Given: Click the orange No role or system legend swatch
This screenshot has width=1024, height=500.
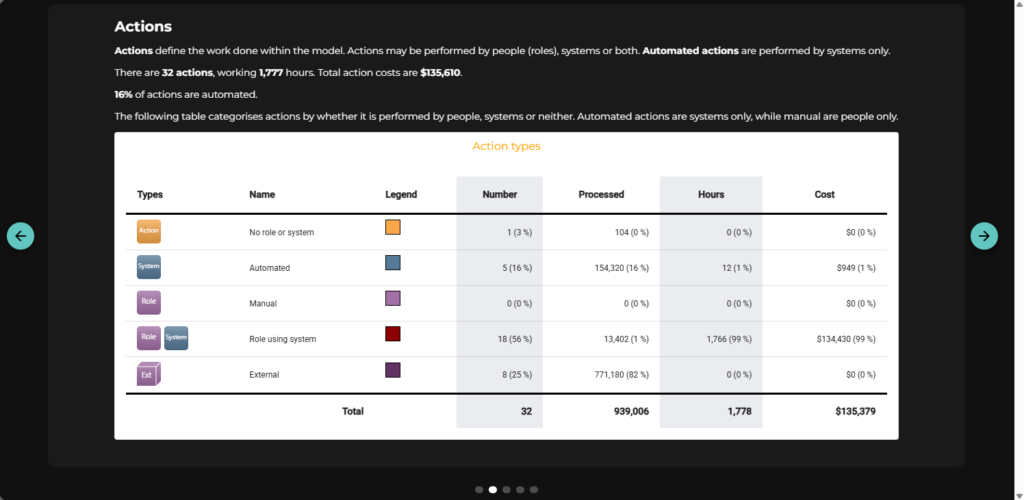Looking at the screenshot, I should click(393, 228).
